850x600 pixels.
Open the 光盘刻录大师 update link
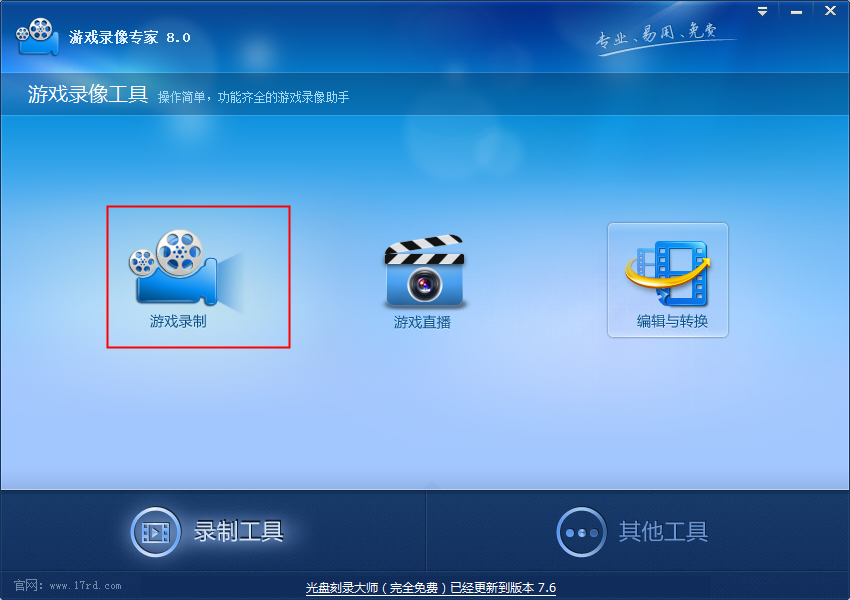430,588
